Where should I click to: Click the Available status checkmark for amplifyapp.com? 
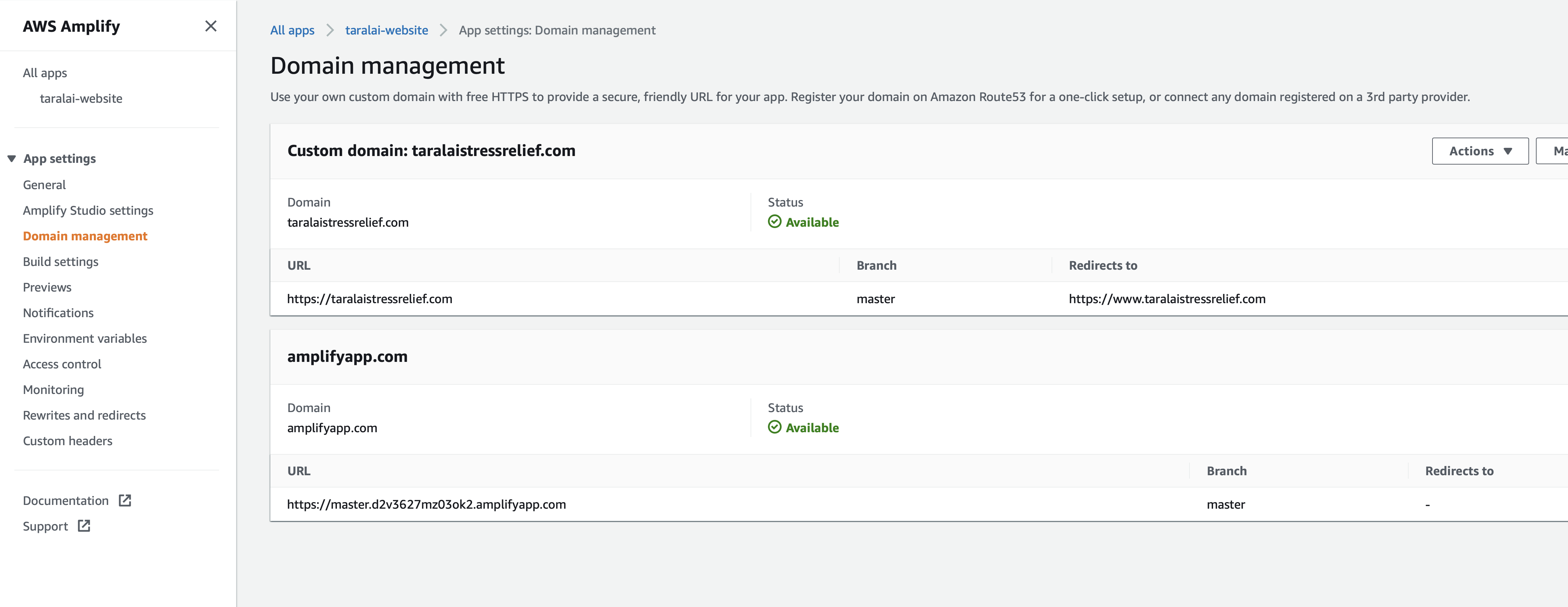point(774,427)
